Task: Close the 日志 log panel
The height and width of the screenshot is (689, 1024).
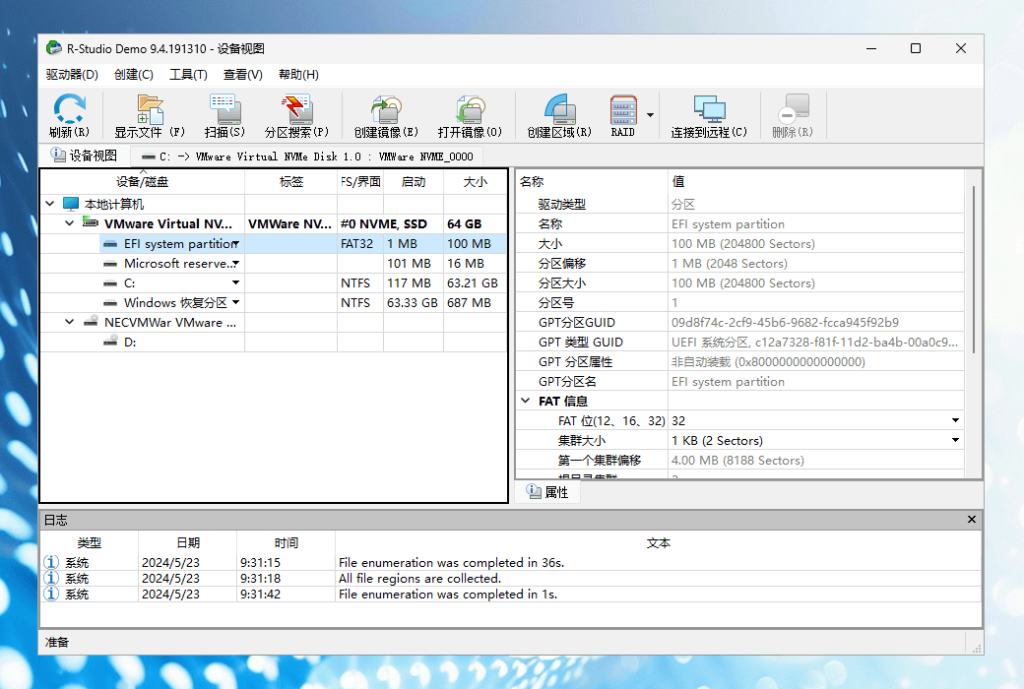Action: tap(971, 520)
